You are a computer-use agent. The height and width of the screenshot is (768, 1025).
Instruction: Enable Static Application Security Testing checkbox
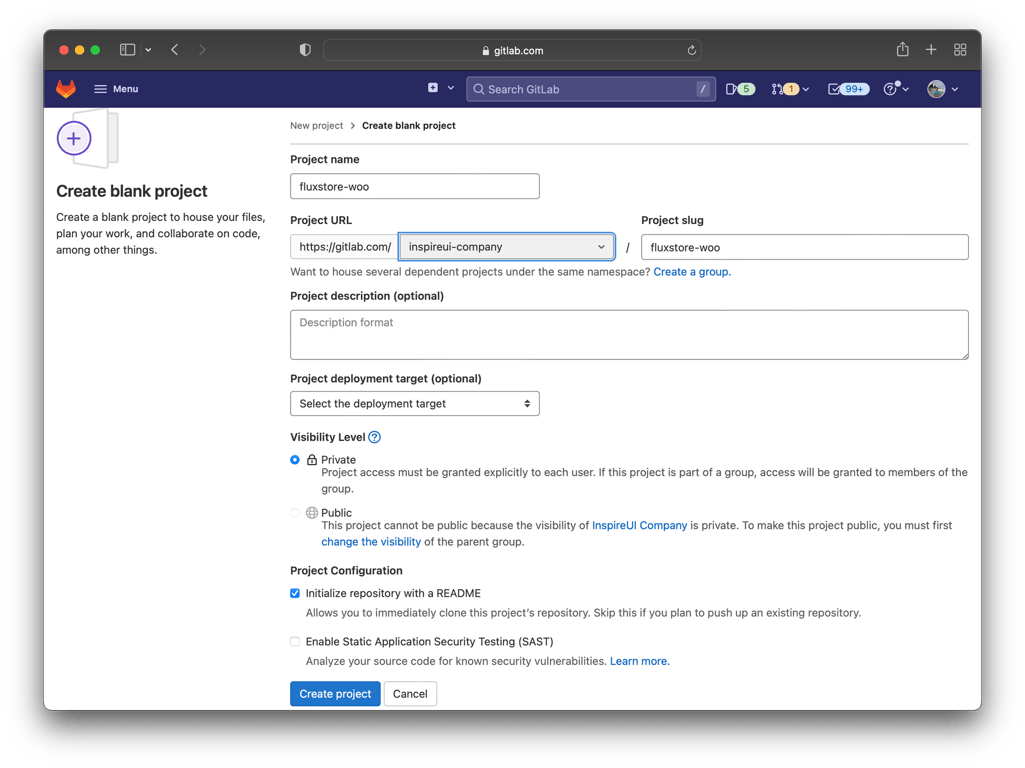point(295,642)
